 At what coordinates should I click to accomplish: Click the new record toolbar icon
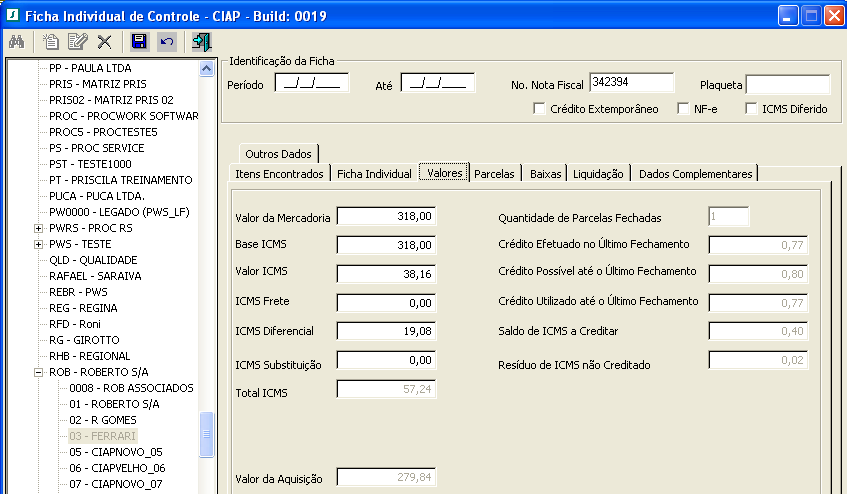click(x=50, y=41)
